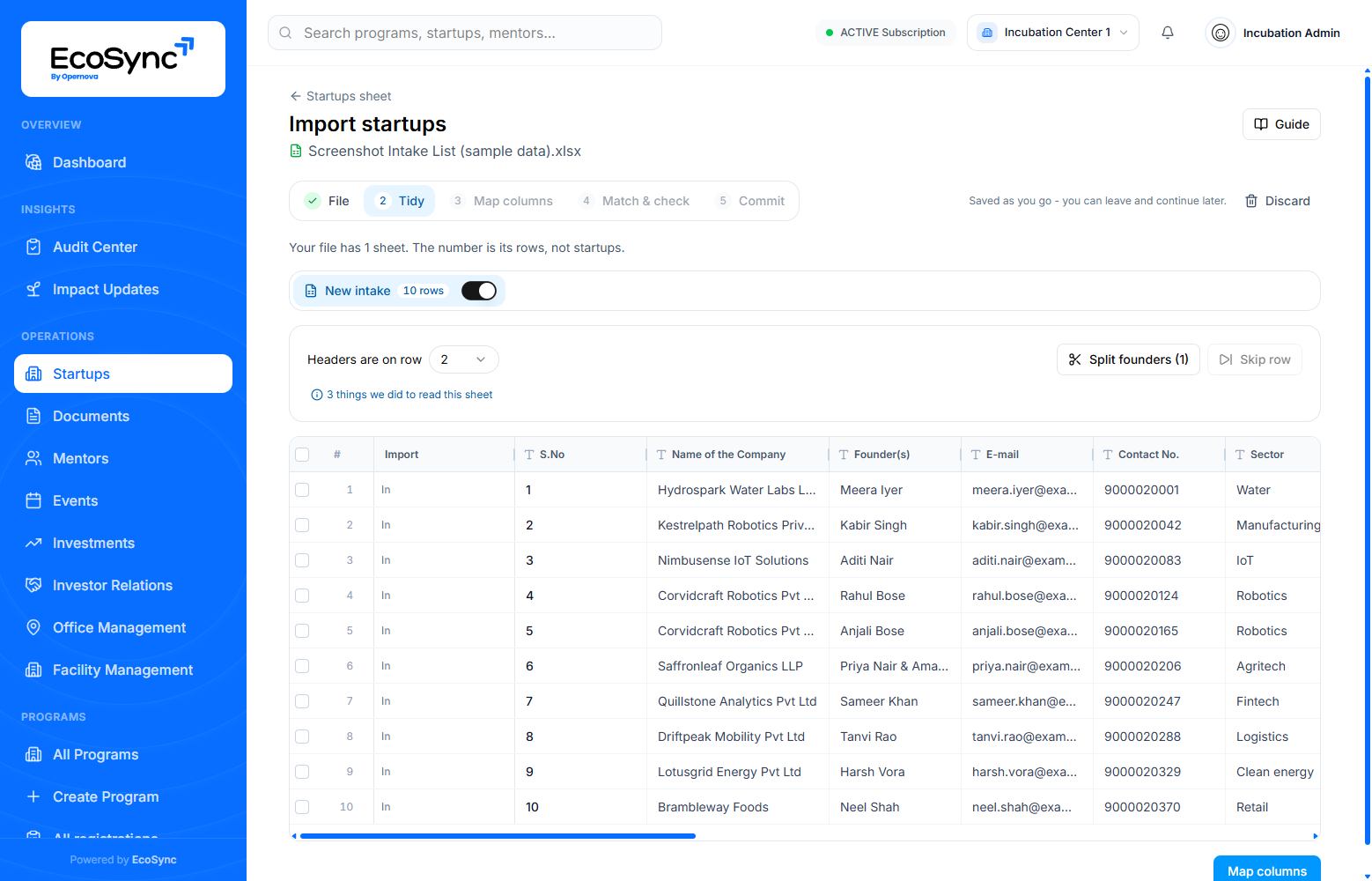Open Office Management
The width and height of the screenshot is (1372, 881).
123,627
